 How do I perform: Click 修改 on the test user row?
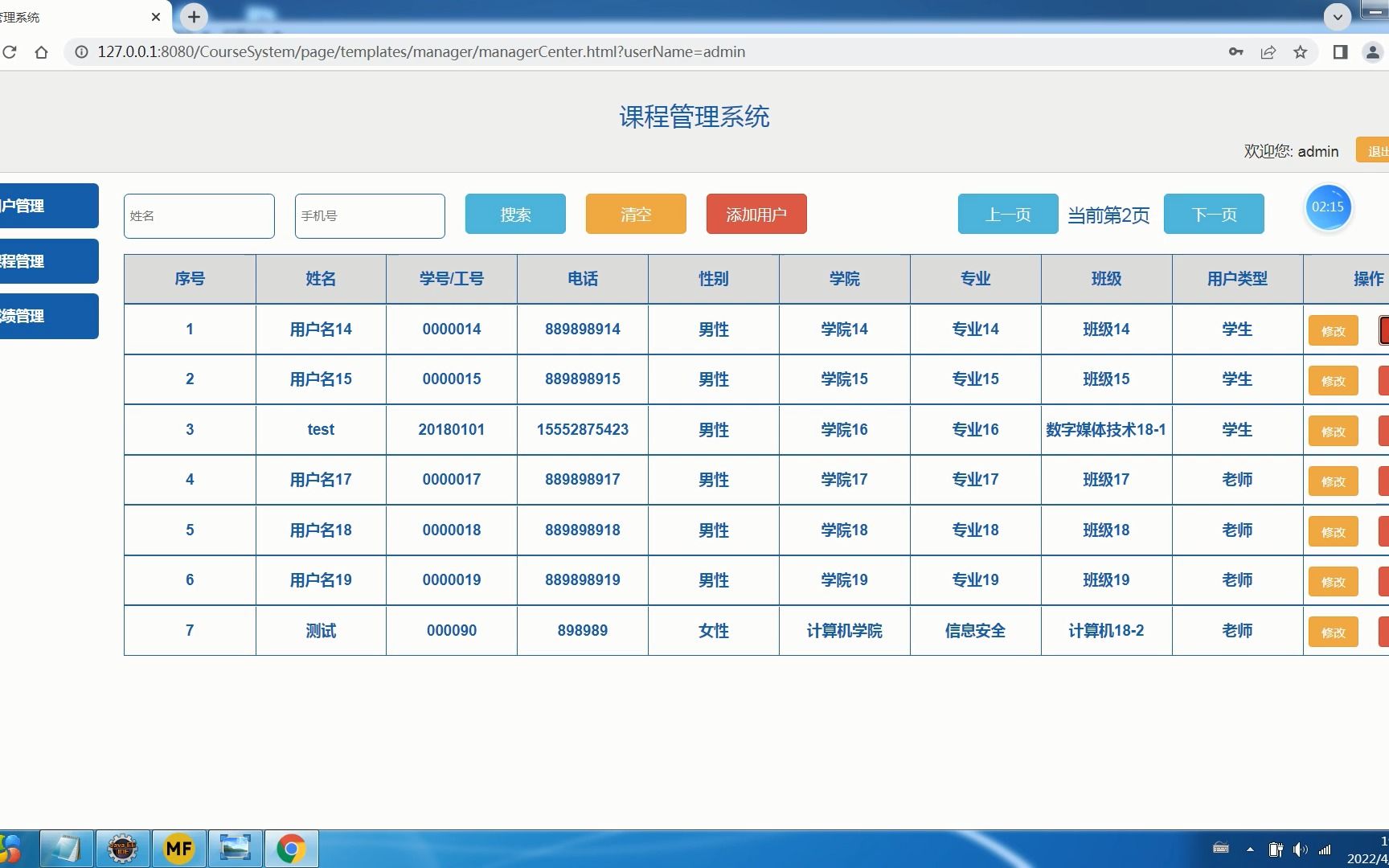(1333, 431)
